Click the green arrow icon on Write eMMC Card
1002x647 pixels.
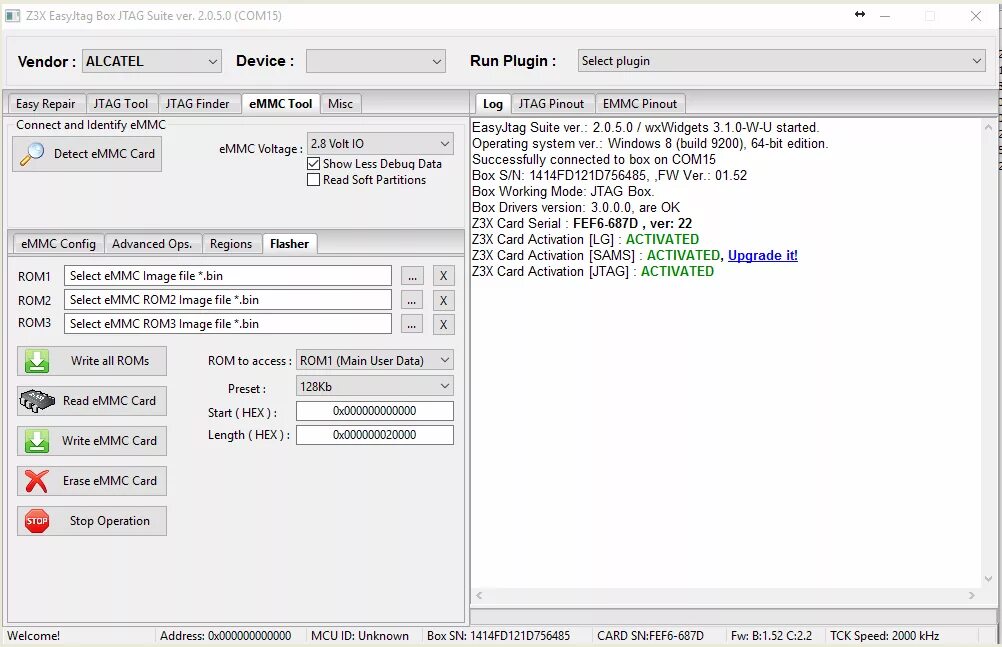37,441
